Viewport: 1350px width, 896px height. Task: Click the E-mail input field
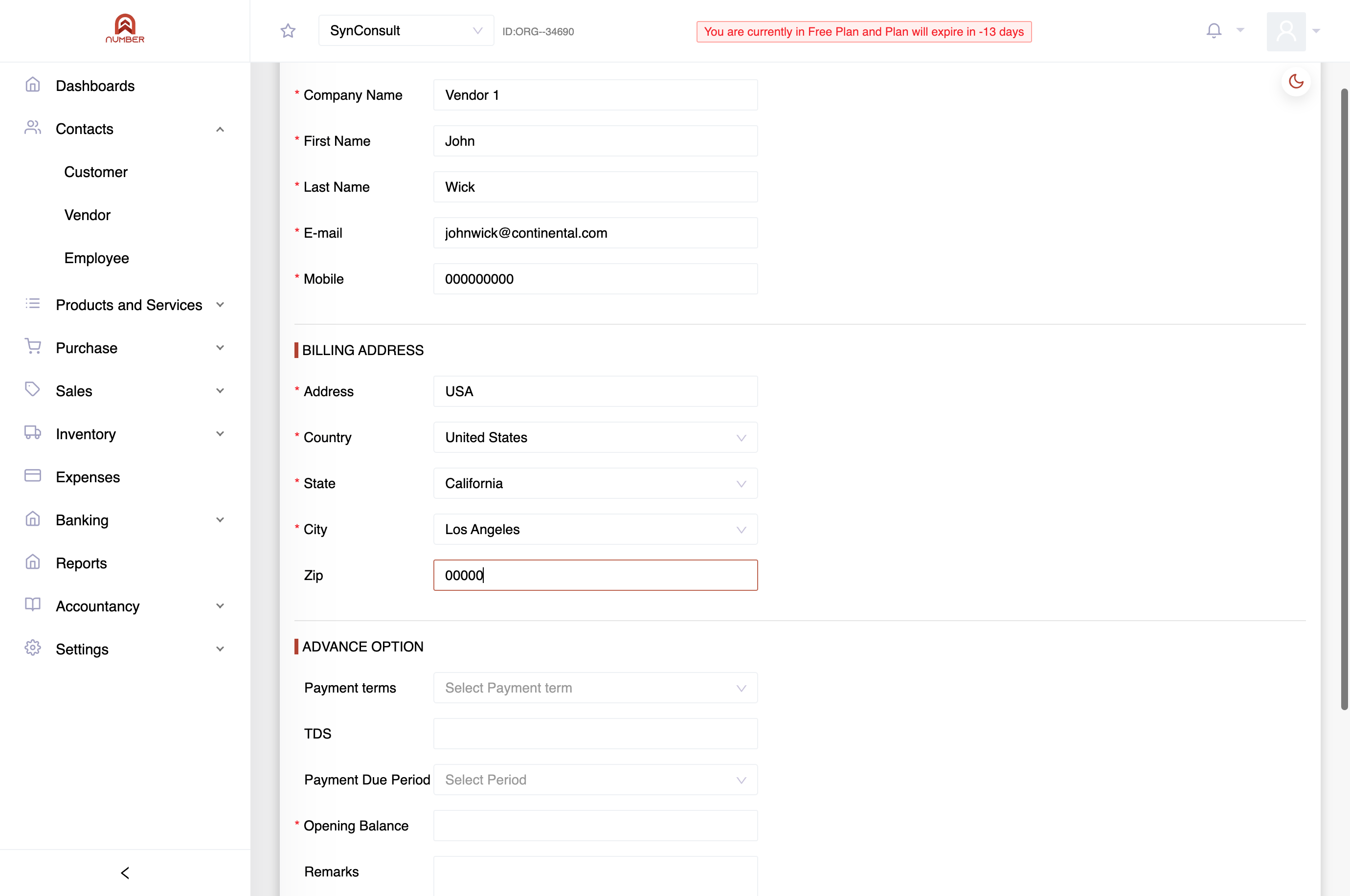(x=595, y=233)
